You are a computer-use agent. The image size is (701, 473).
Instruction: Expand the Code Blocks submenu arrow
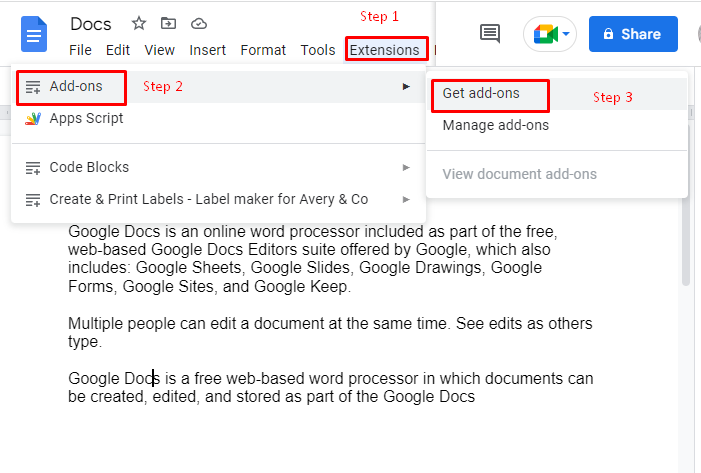406,168
